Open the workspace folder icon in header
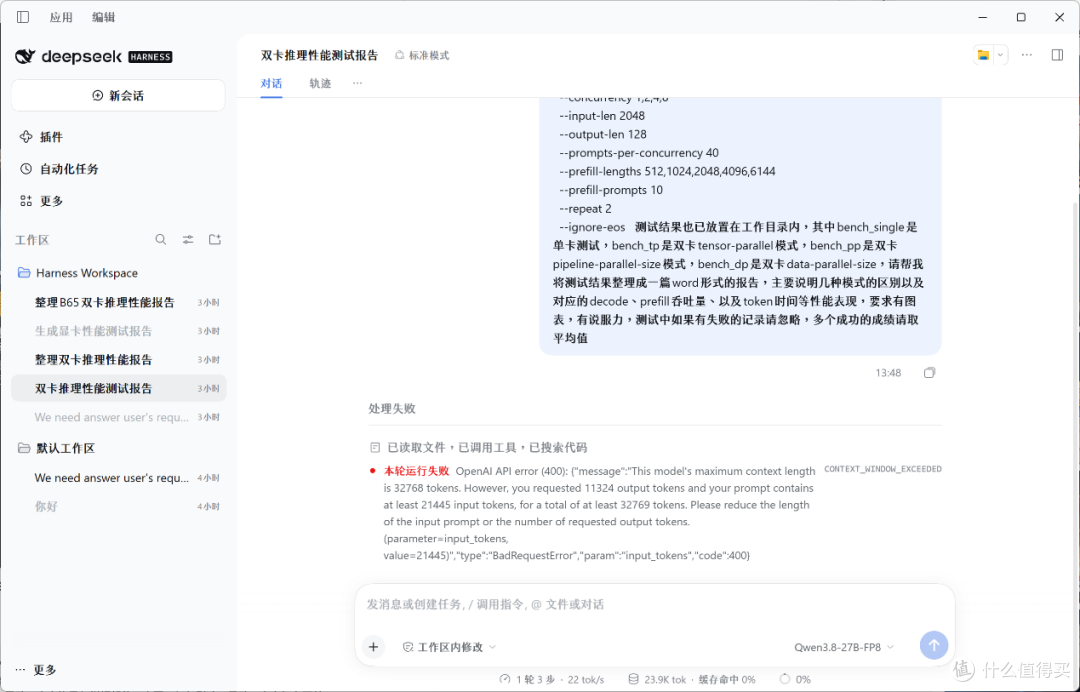Screen dimensions: 1080x692 pos(984,55)
